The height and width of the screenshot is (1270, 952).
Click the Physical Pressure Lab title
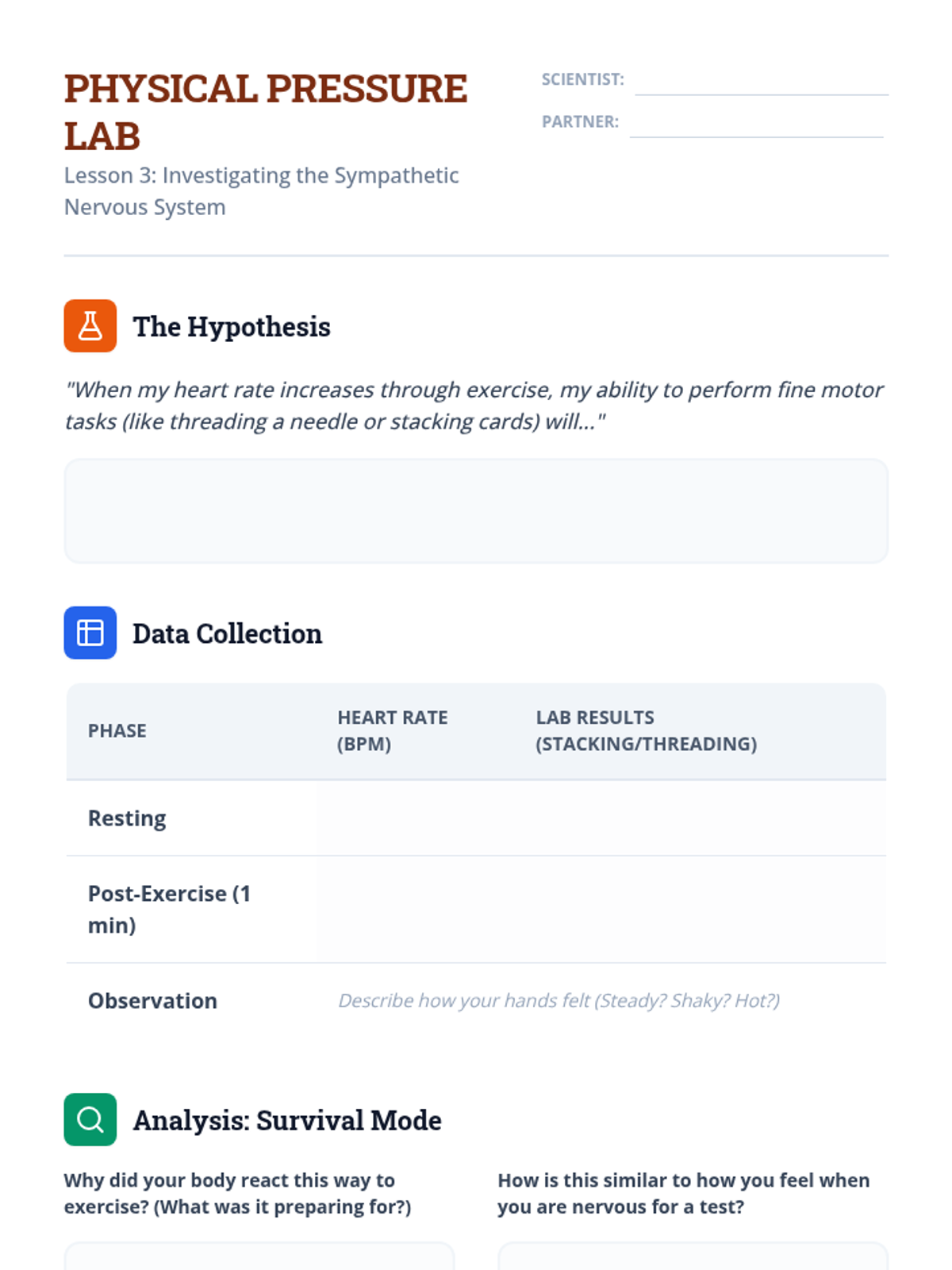tap(265, 112)
